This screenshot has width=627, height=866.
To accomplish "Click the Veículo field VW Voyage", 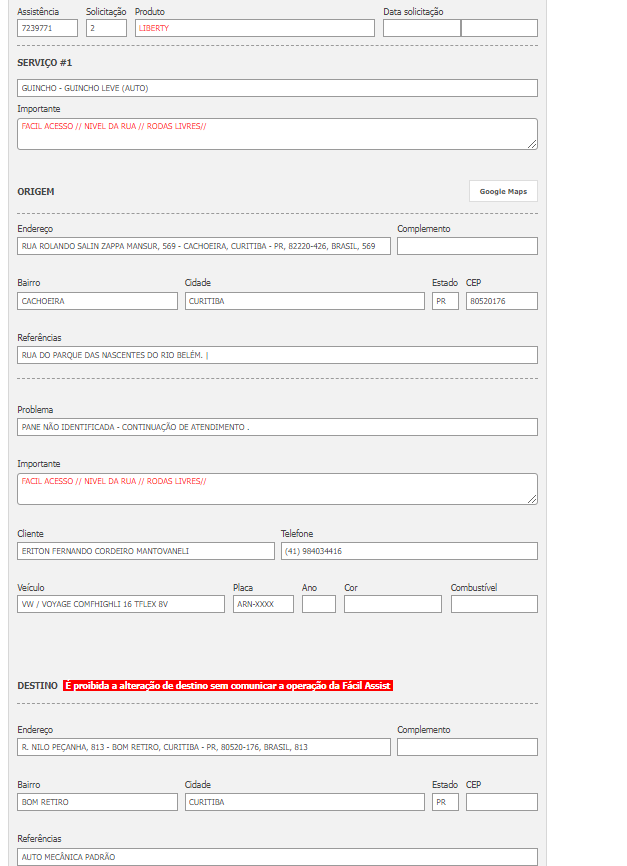I will [121, 604].
